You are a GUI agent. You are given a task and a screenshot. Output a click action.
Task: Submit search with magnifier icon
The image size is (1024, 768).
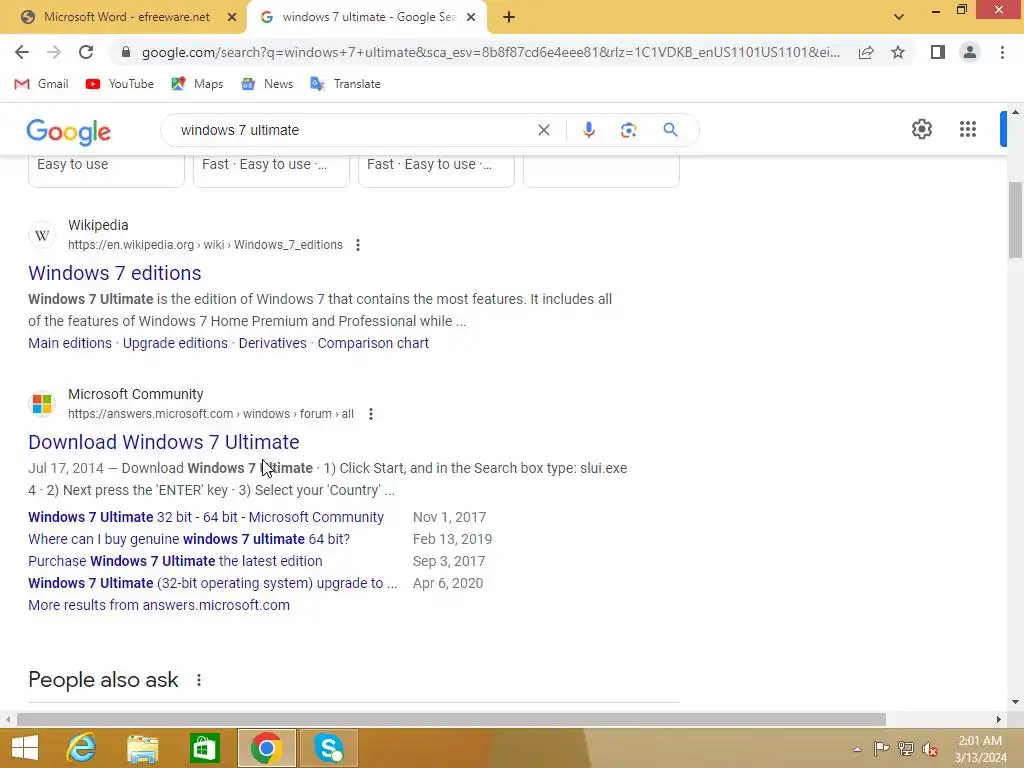click(x=670, y=129)
